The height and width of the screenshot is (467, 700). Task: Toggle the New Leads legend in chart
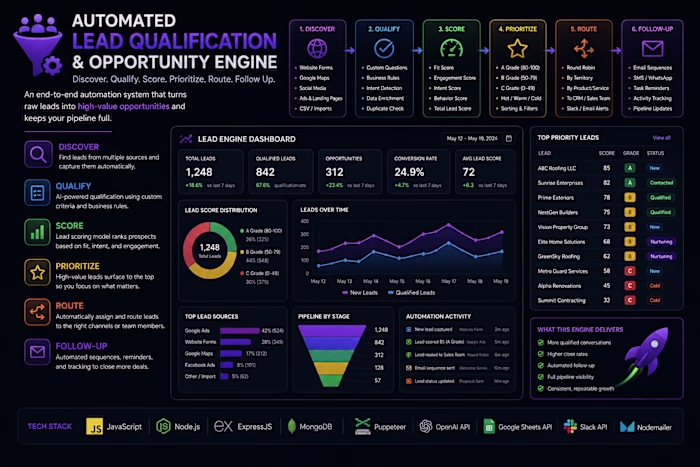tap(360, 292)
